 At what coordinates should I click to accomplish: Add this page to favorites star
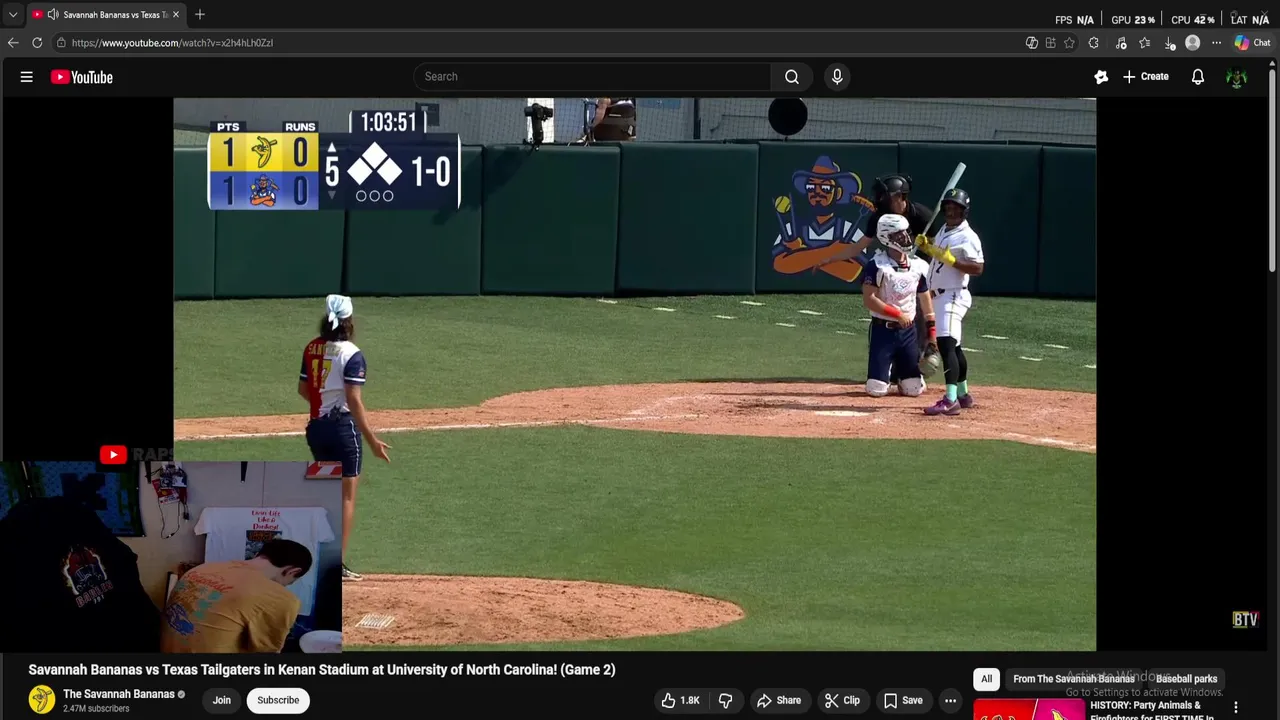click(x=1069, y=43)
